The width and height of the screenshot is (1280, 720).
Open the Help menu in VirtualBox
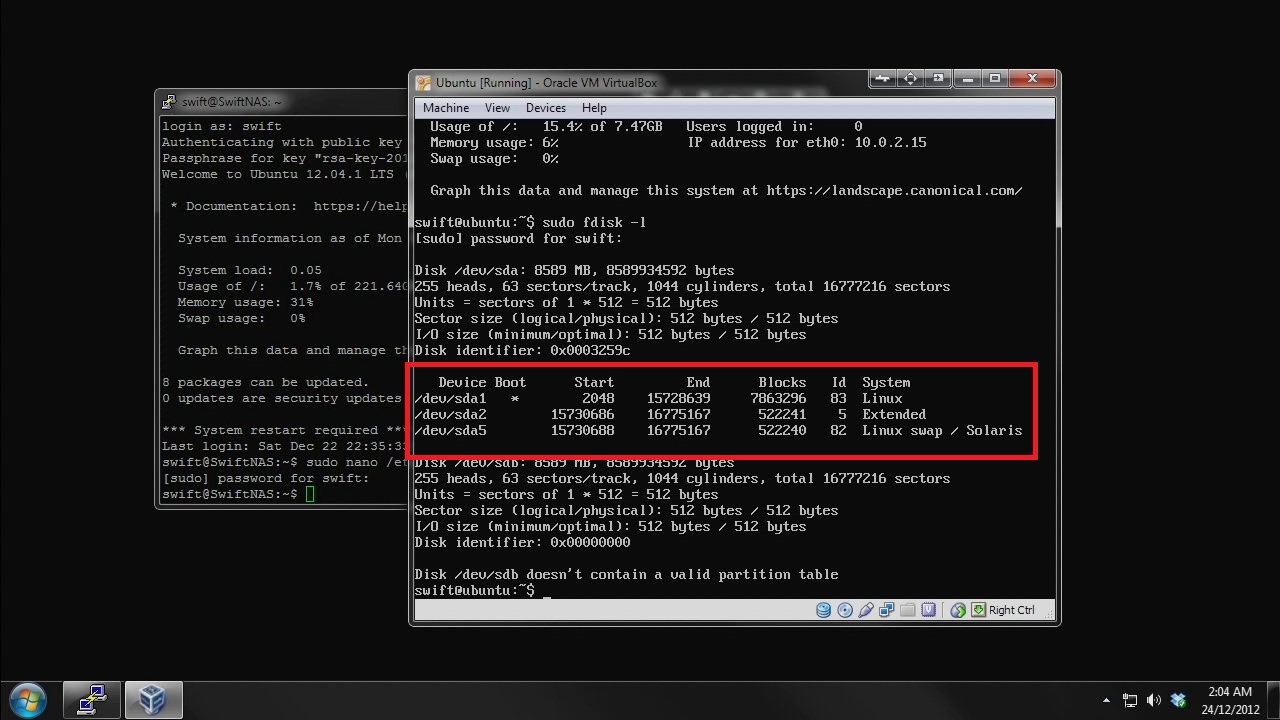pyautogui.click(x=594, y=108)
